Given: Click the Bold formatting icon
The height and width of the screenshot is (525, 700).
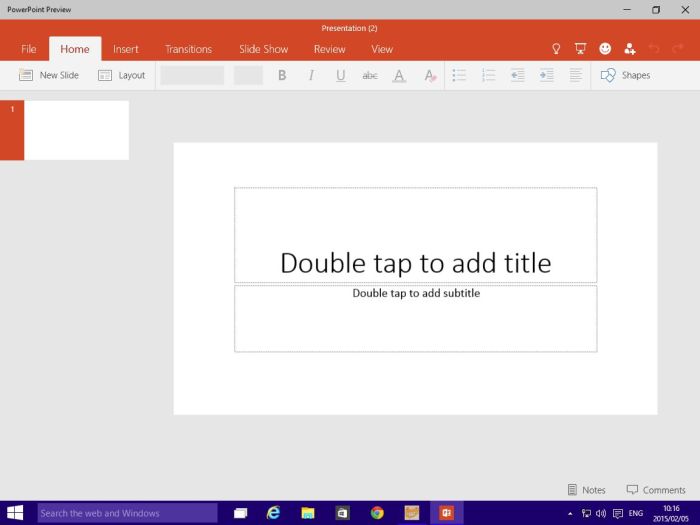Looking at the screenshot, I should click(x=282, y=75).
